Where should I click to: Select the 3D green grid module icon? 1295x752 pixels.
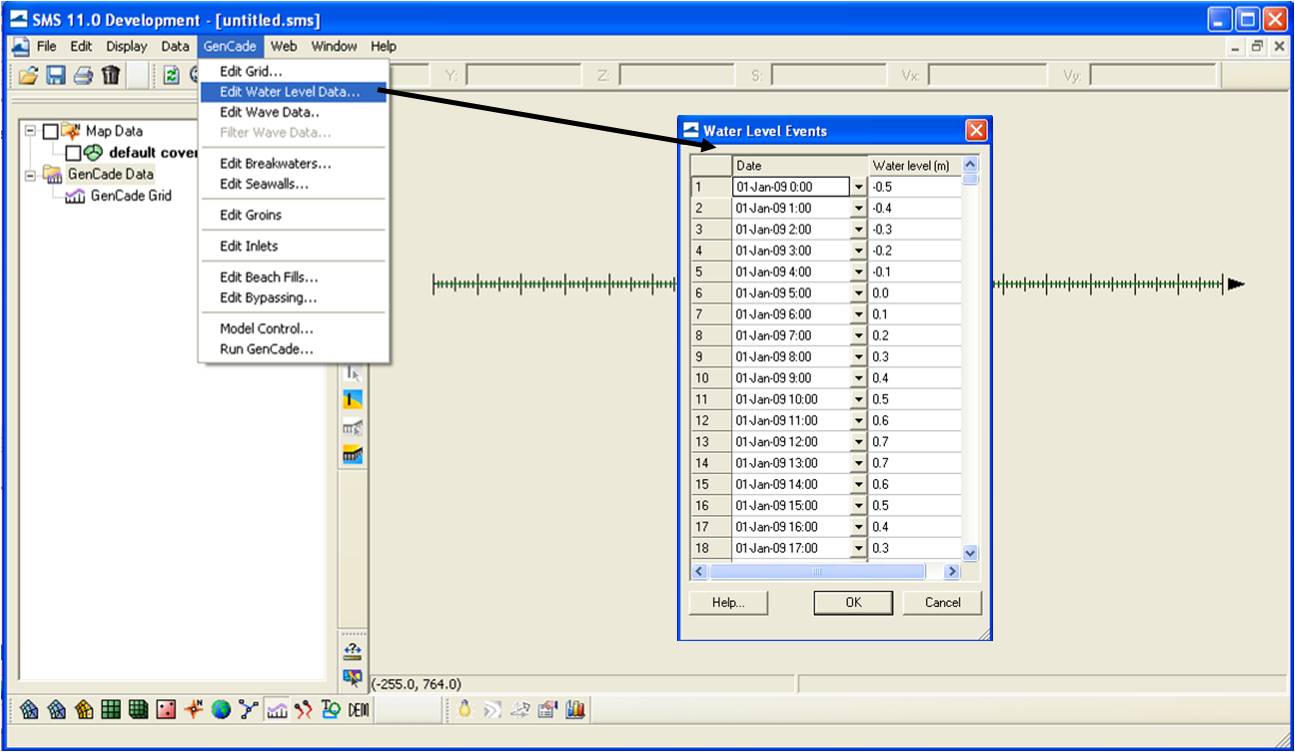point(138,710)
